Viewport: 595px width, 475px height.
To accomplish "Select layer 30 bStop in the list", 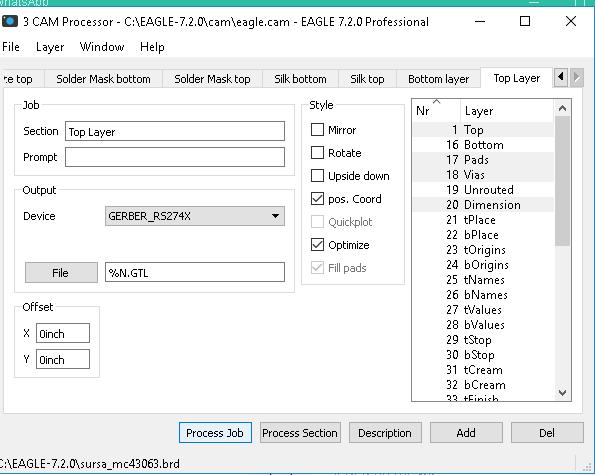I will pos(483,355).
